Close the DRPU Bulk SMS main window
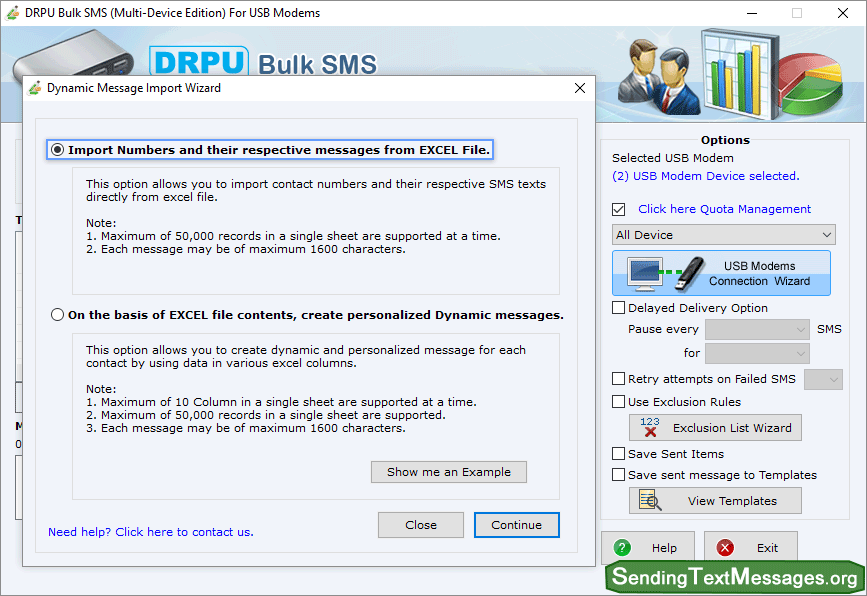Screen dimensions: 867x596 point(843,13)
